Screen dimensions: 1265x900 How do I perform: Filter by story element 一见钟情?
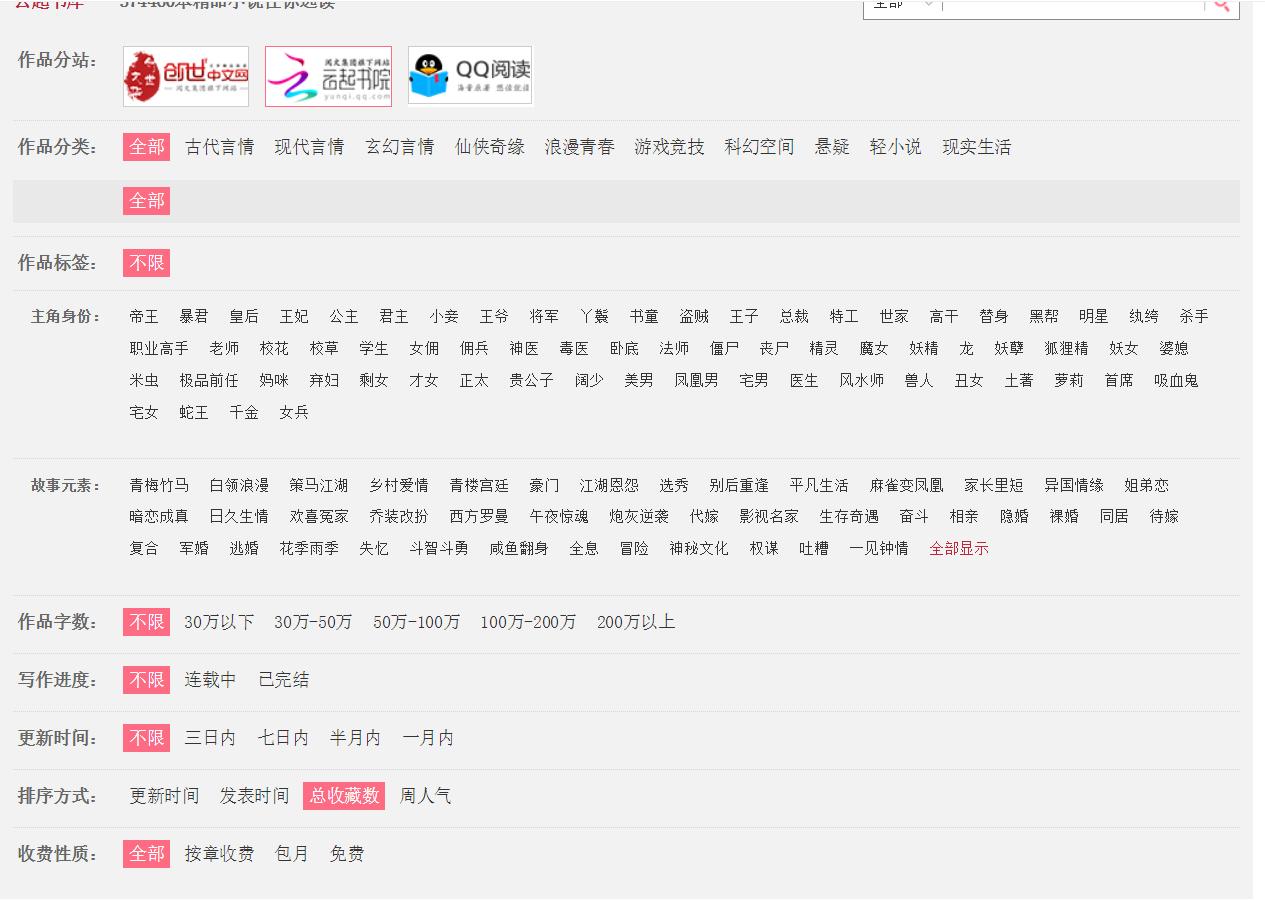(x=879, y=548)
